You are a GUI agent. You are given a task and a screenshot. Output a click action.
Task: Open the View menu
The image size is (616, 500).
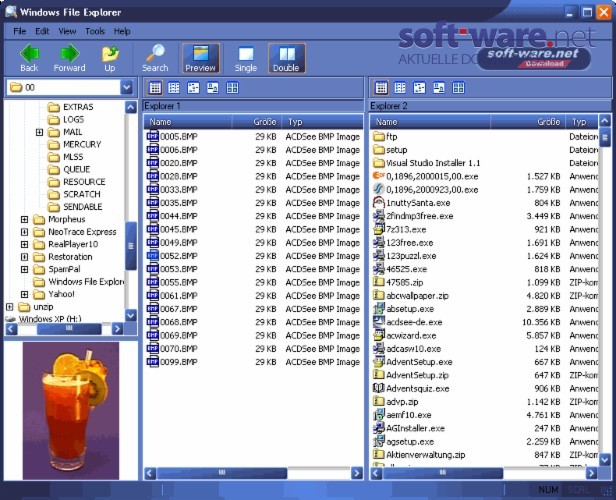click(x=67, y=31)
